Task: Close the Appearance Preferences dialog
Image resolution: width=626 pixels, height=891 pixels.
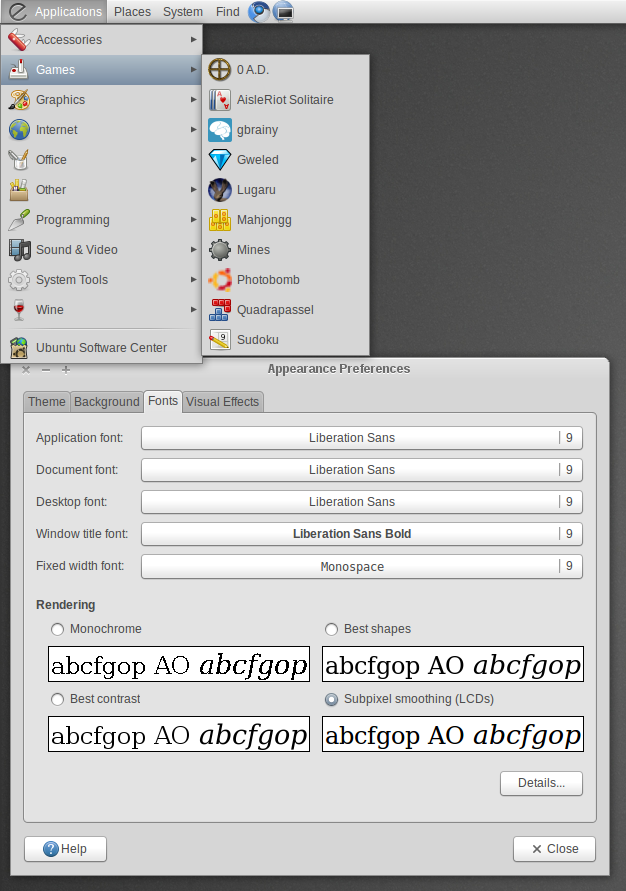Action: 554,849
